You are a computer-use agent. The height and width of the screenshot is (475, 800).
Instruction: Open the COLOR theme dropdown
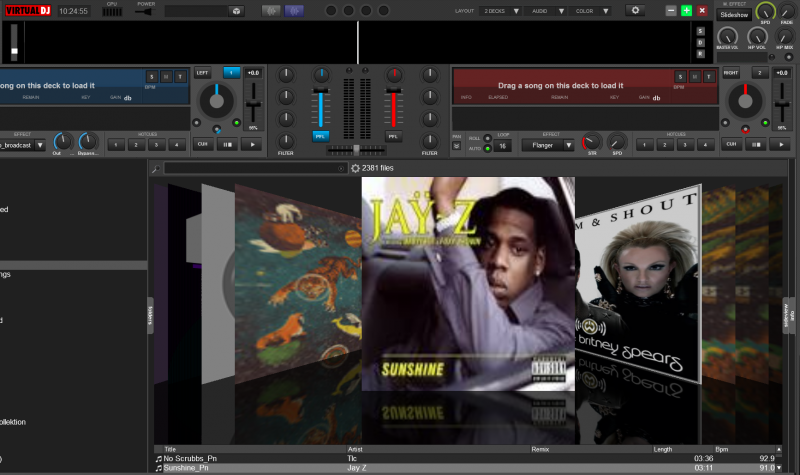click(x=590, y=10)
